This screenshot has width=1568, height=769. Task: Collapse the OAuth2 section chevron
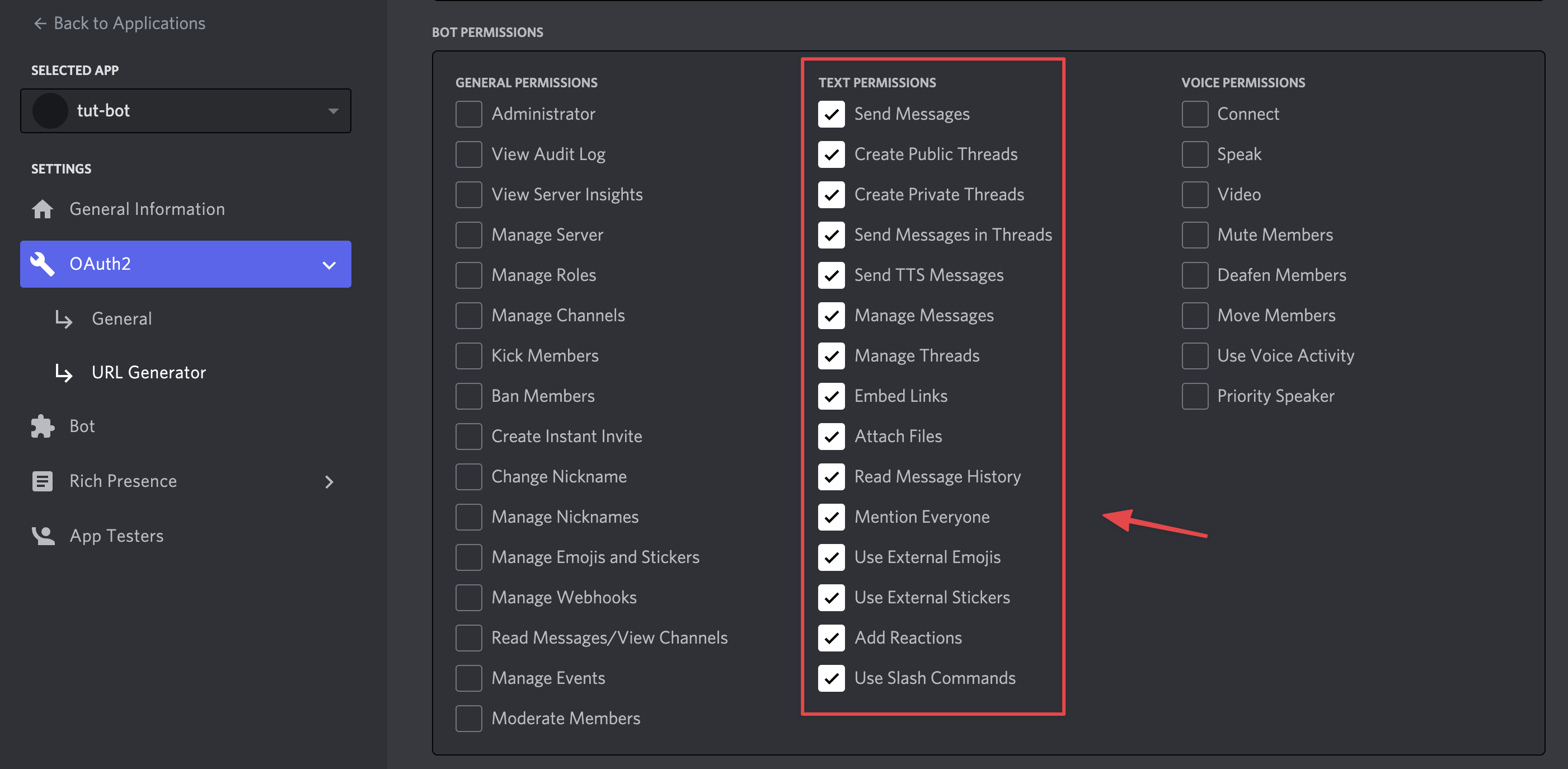(328, 265)
